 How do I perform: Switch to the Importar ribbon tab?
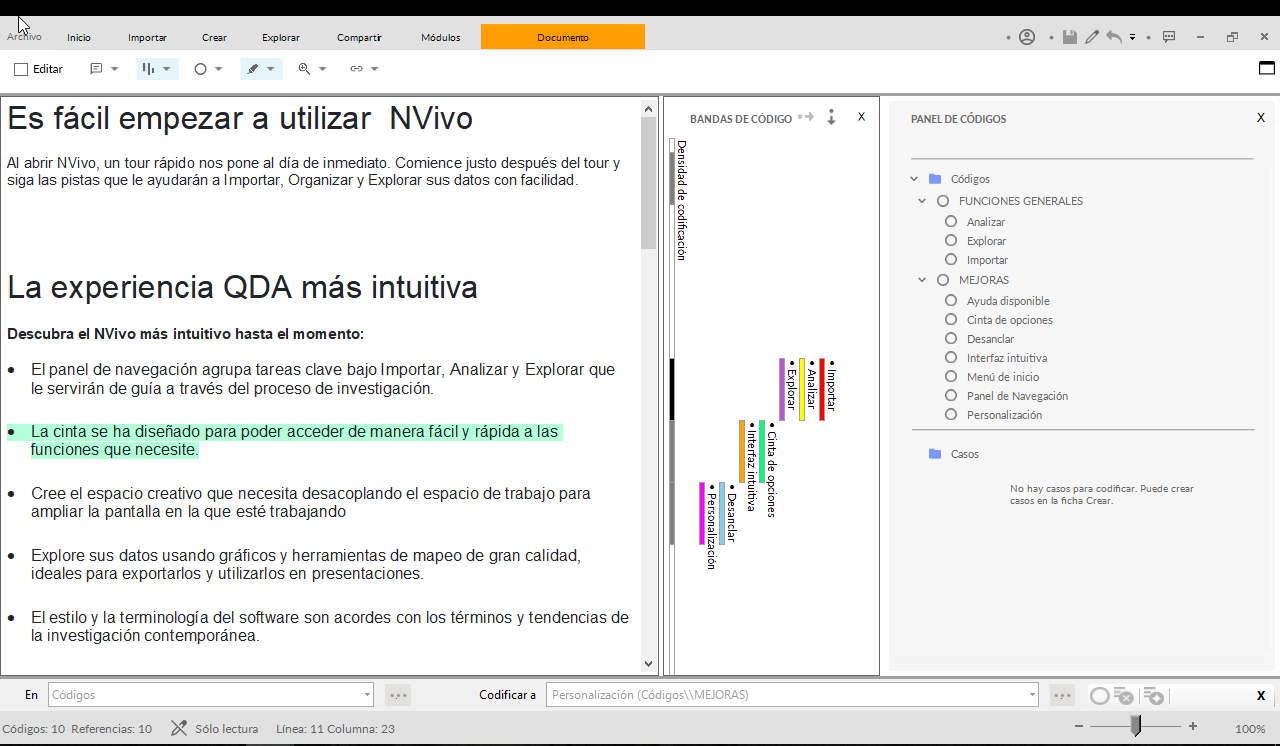point(147,38)
